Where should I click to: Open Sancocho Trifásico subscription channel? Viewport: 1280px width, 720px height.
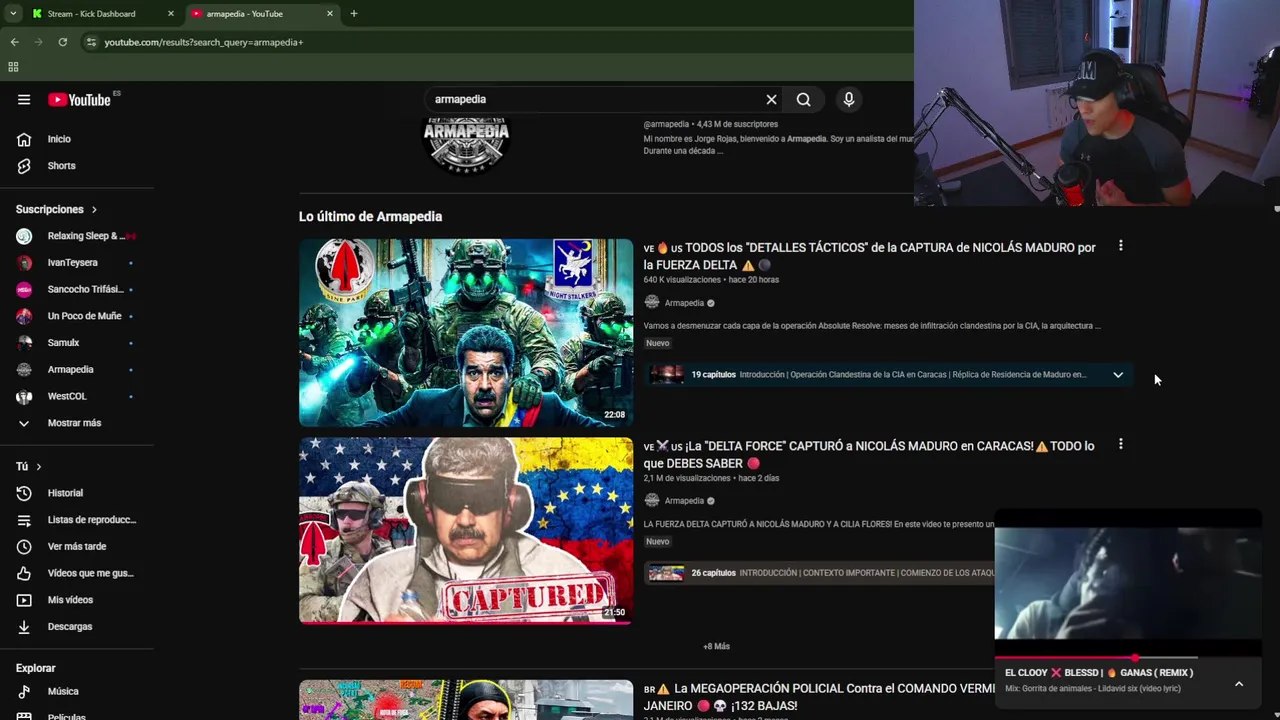tap(77, 289)
